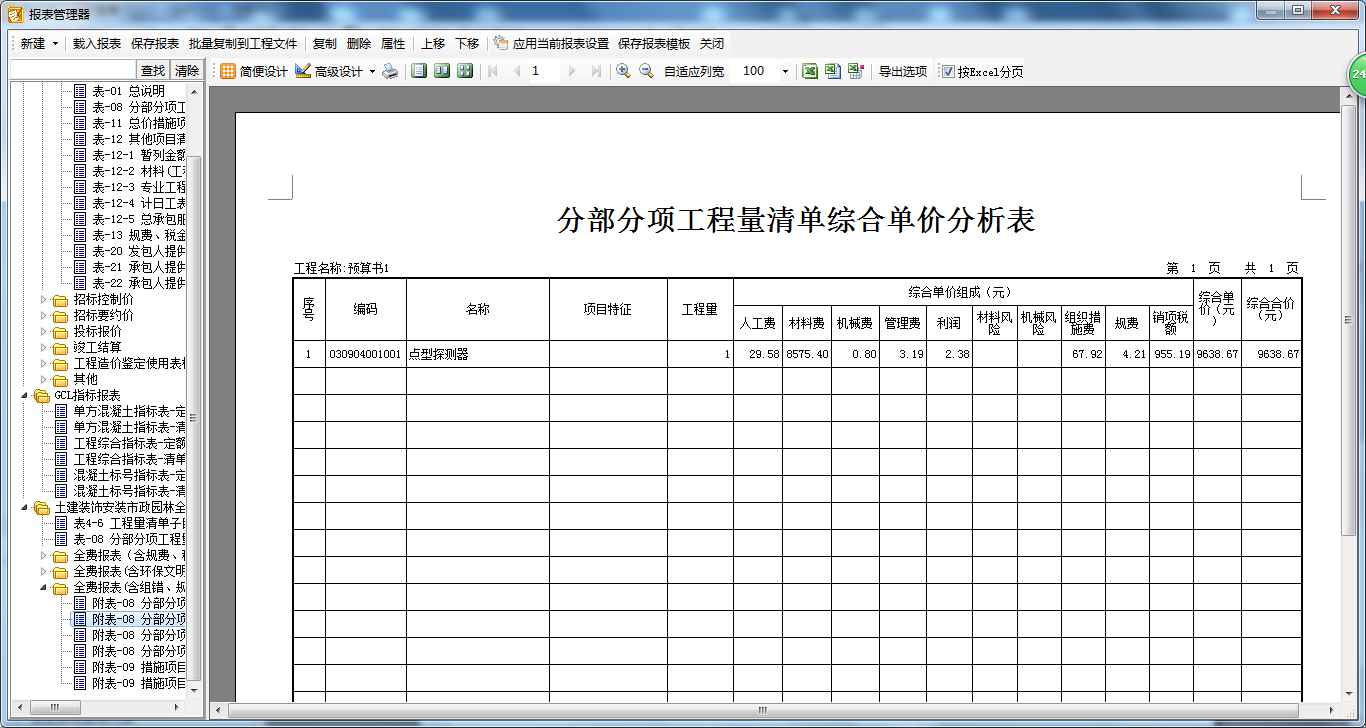
Task: Expand the 竣工结算 folder
Action: [43, 347]
